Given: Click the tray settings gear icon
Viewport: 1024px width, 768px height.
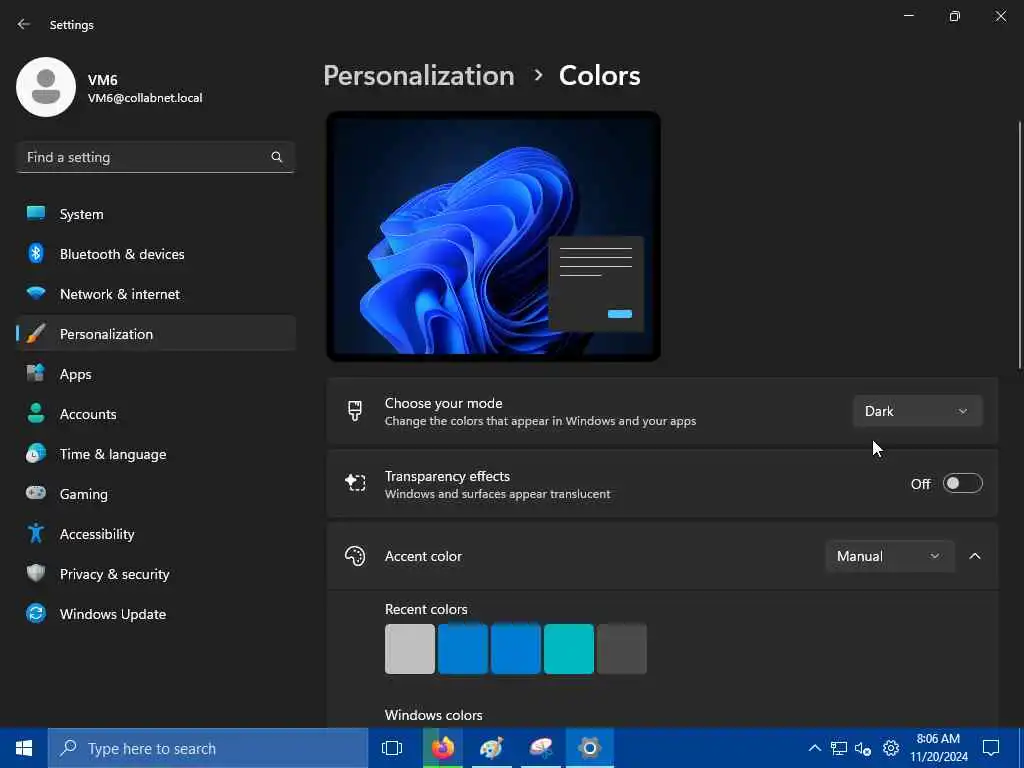Looking at the screenshot, I should pyautogui.click(x=891, y=748).
